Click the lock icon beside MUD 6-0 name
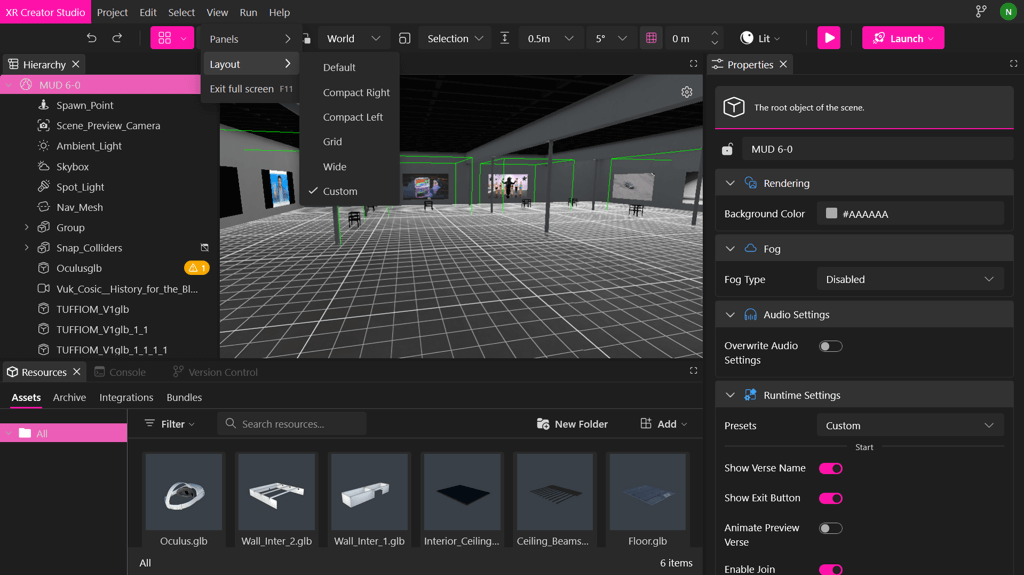 [x=728, y=149]
